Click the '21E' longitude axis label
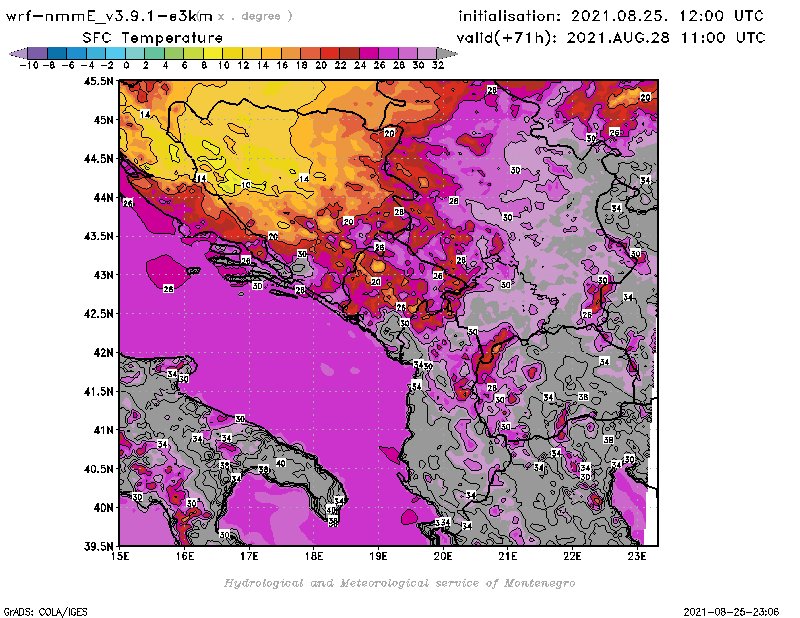 508,556
